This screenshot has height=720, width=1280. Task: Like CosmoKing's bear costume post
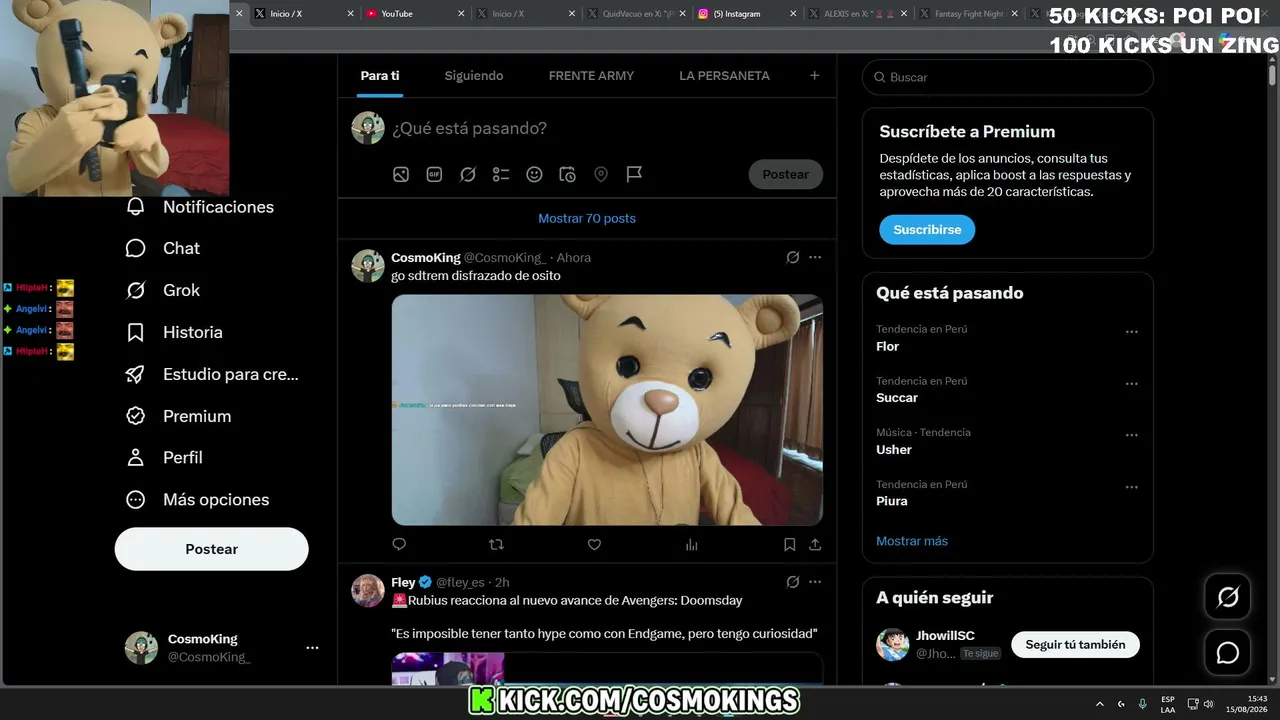[x=594, y=544]
